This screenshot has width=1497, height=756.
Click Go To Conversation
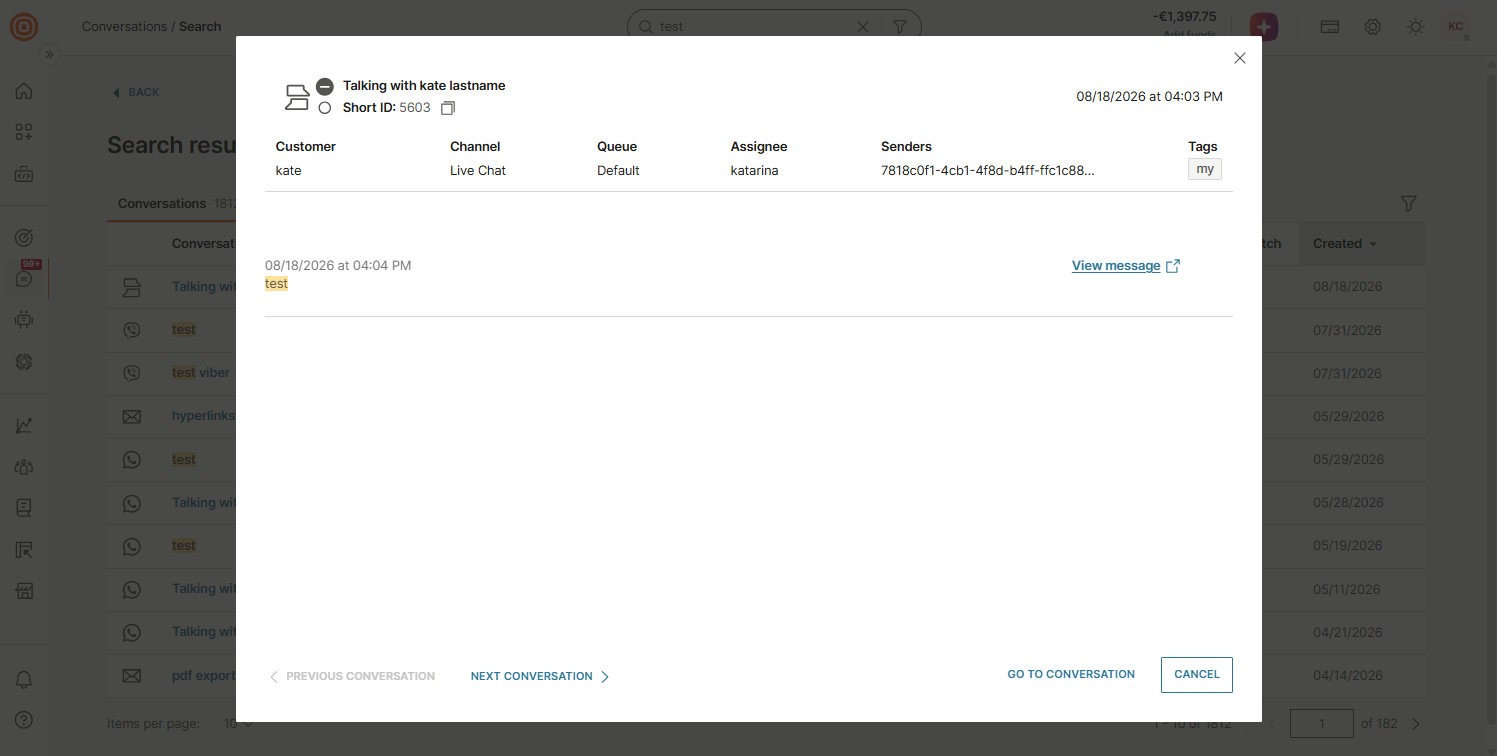coord(1071,674)
